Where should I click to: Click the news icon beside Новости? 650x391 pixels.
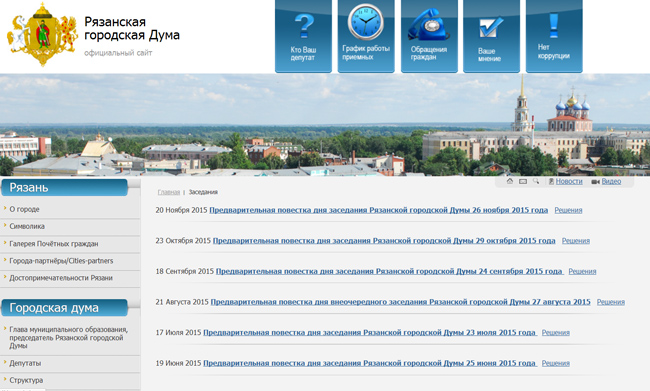click(551, 181)
